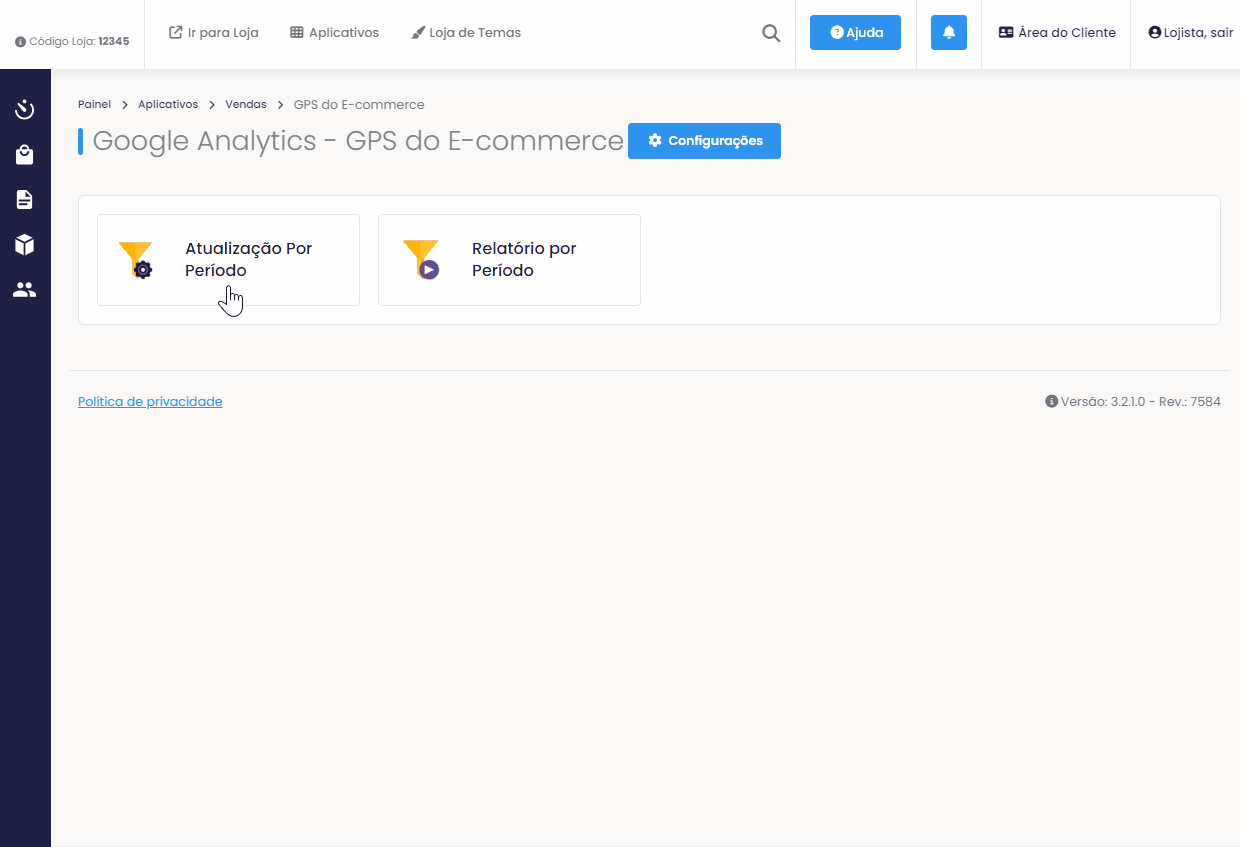Click the Google Analytics - GPS do E-commerce heading

tap(358, 141)
